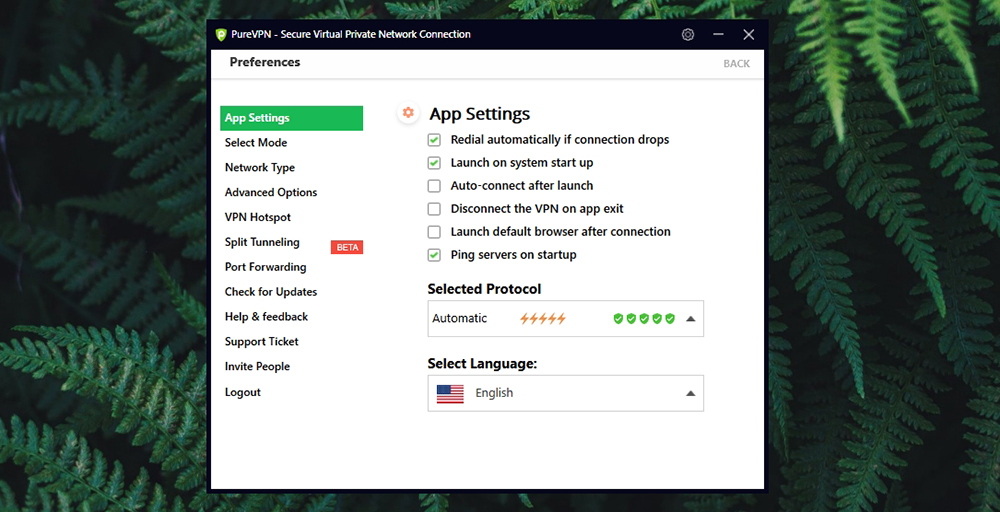Expand the Select Language dropdown arrow
The height and width of the screenshot is (512, 1000).
point(690,393)
